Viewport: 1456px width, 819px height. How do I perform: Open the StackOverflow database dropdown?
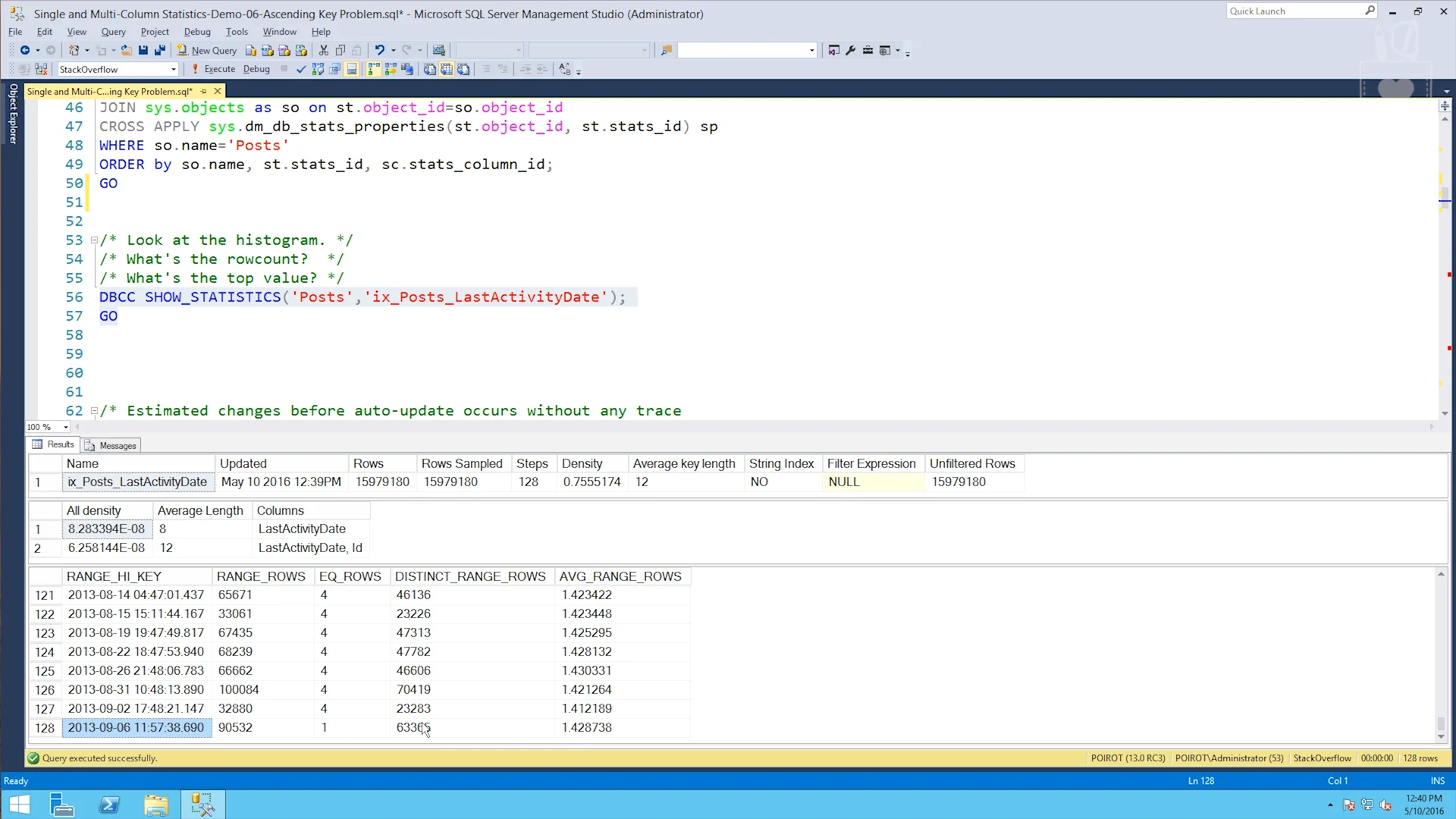click(x=173, y=69)
